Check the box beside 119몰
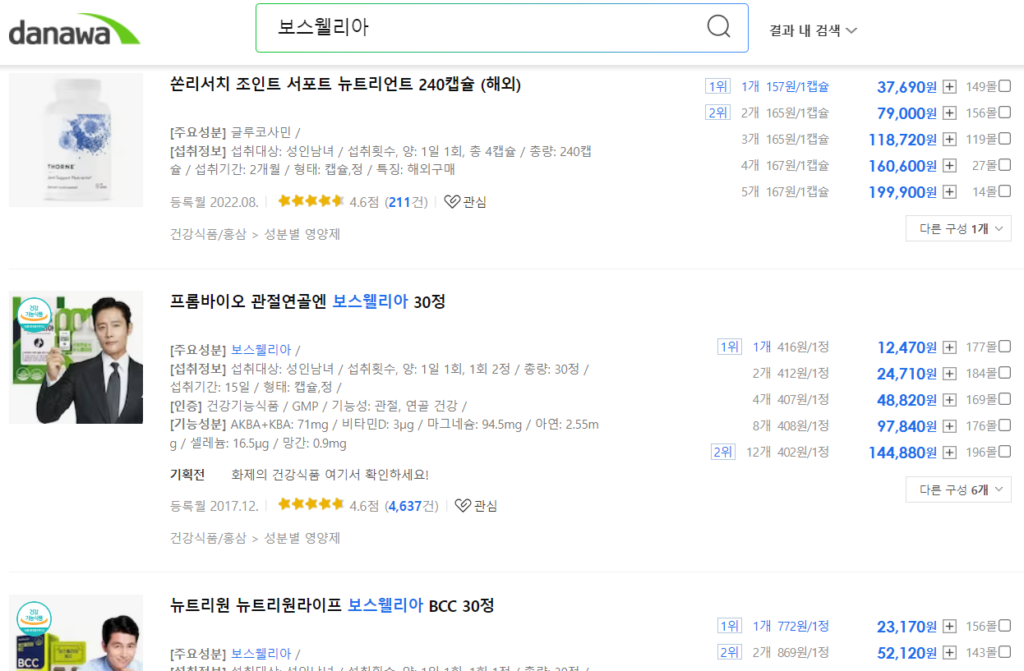Image resolution: width=1024 pixels, height=671 pixels. [x=1005, y=138]
